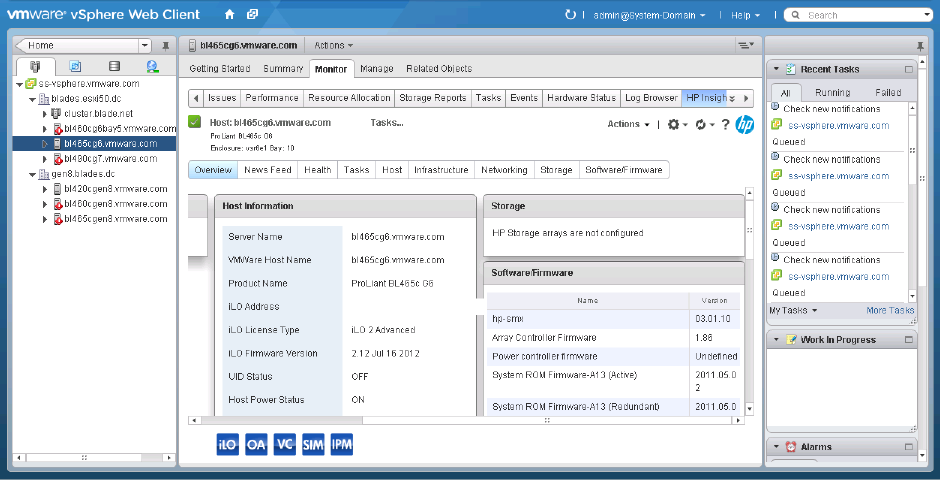Viewport: 940px width, 480px height.
Task: Open the Home navigator history dropdown
Action: click(144, 46)
